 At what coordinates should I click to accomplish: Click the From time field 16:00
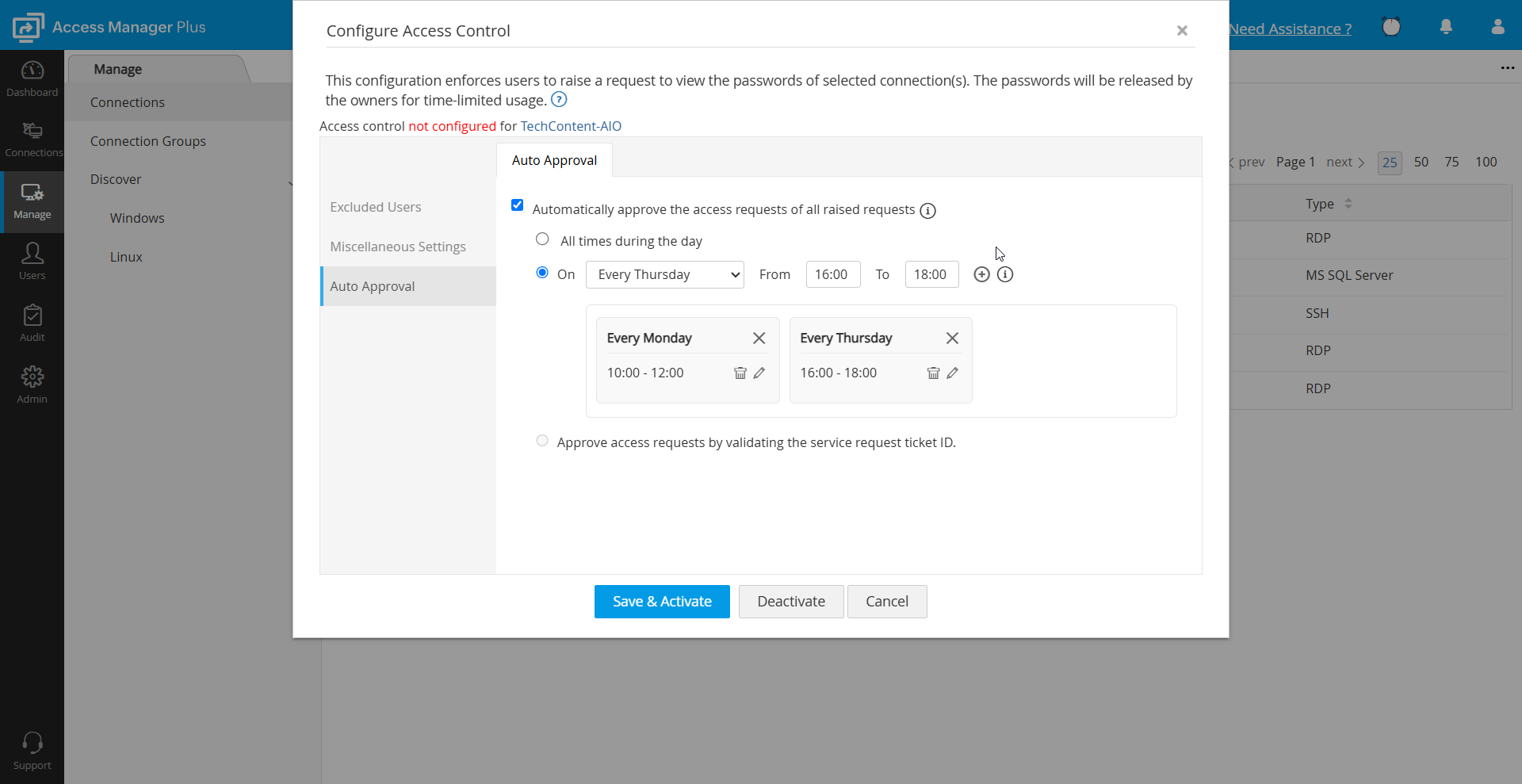coord(832,274)
